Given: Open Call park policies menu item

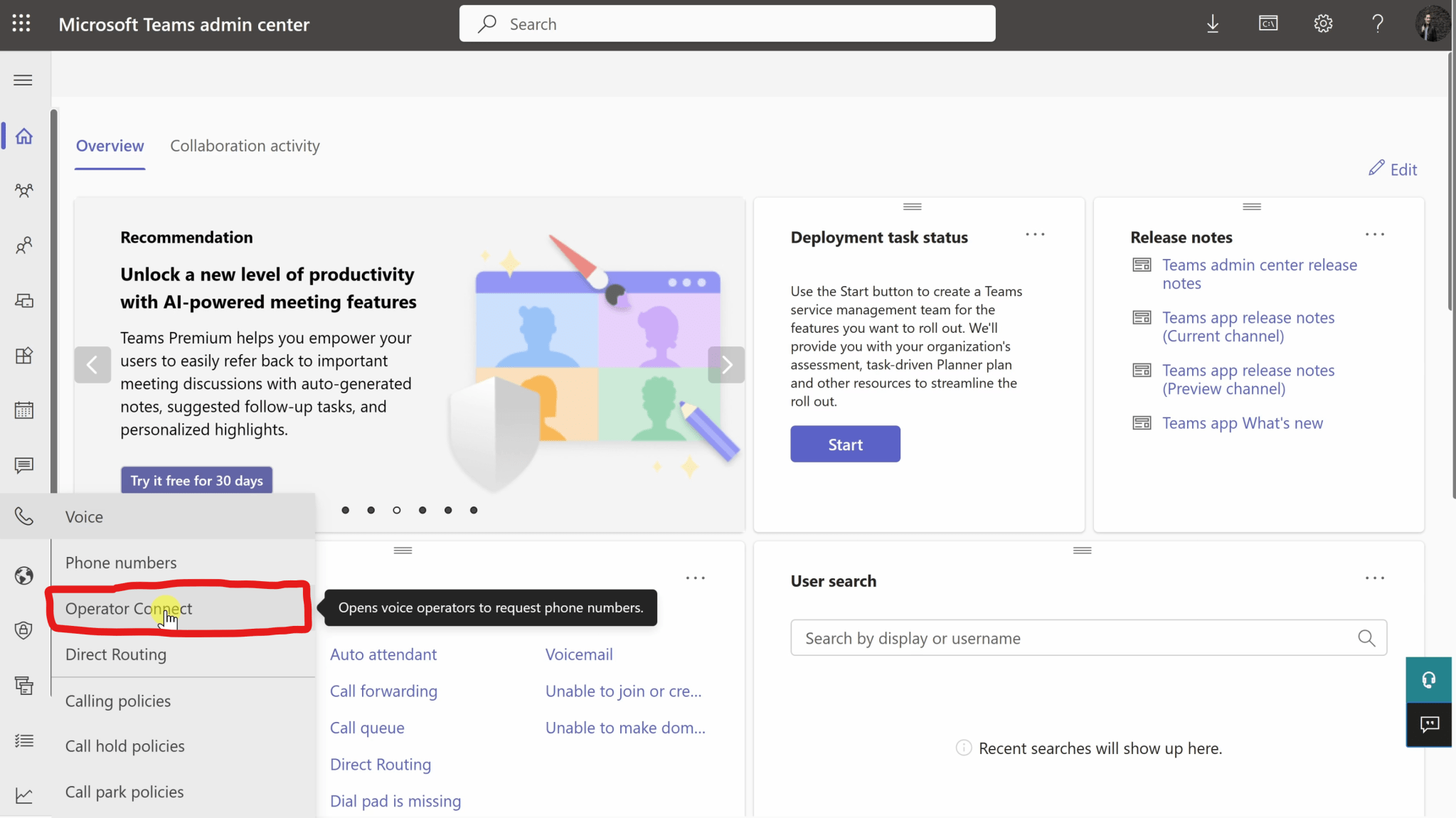Looking at the screenshot, I should click(184, 792).
